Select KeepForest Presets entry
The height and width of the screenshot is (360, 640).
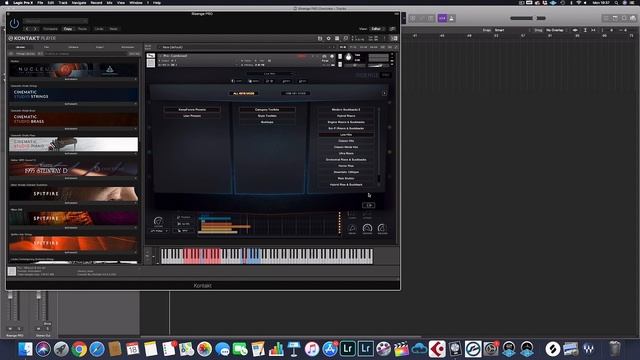pyautogui.click(x=192, y=110)
